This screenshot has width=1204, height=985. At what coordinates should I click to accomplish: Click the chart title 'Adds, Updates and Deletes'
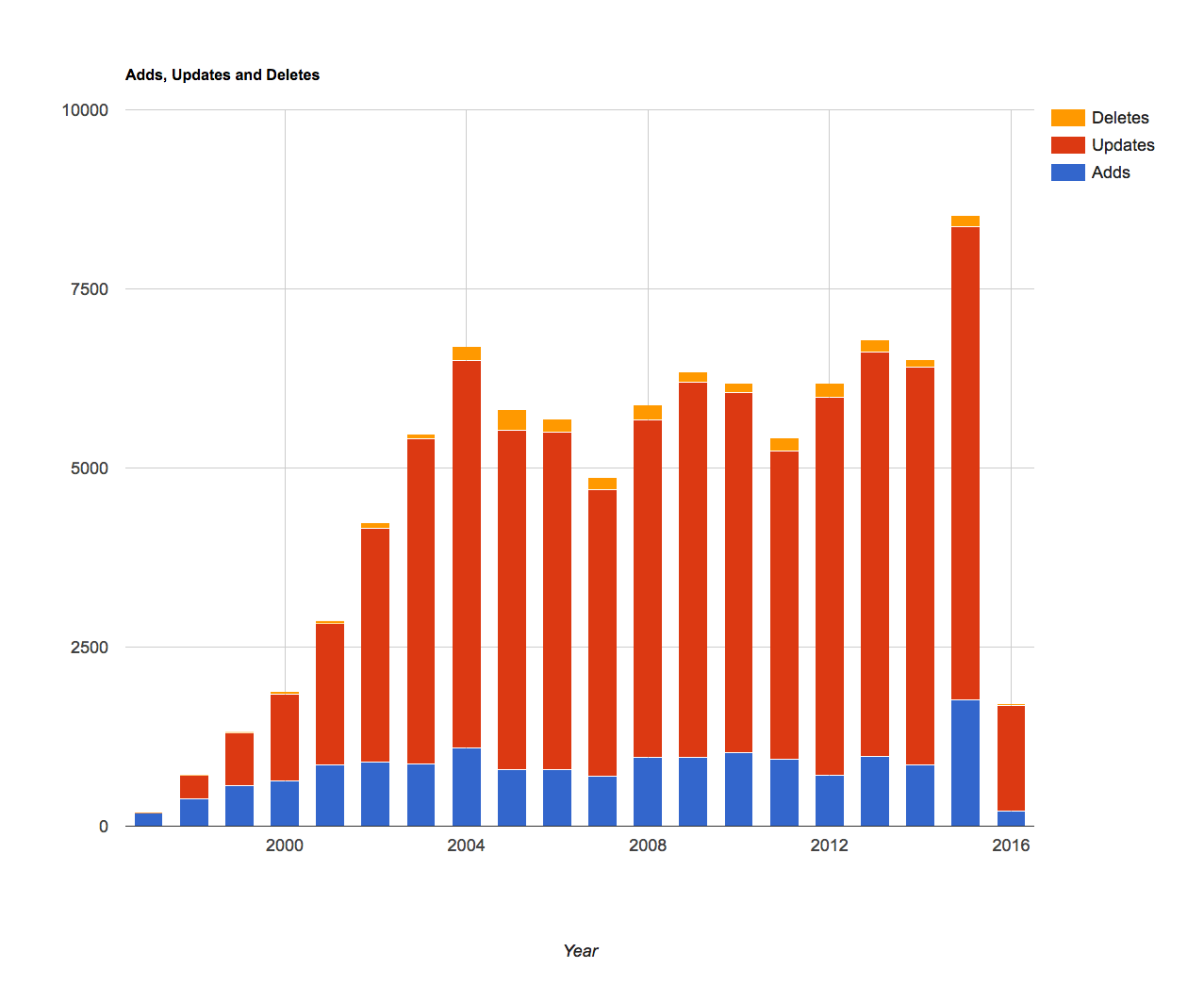point(223,74)
